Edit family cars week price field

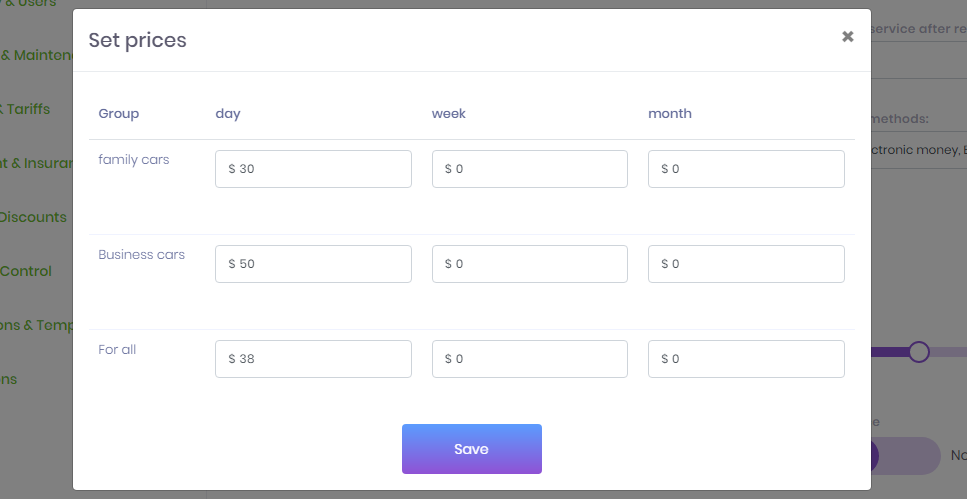coord(529,169)
